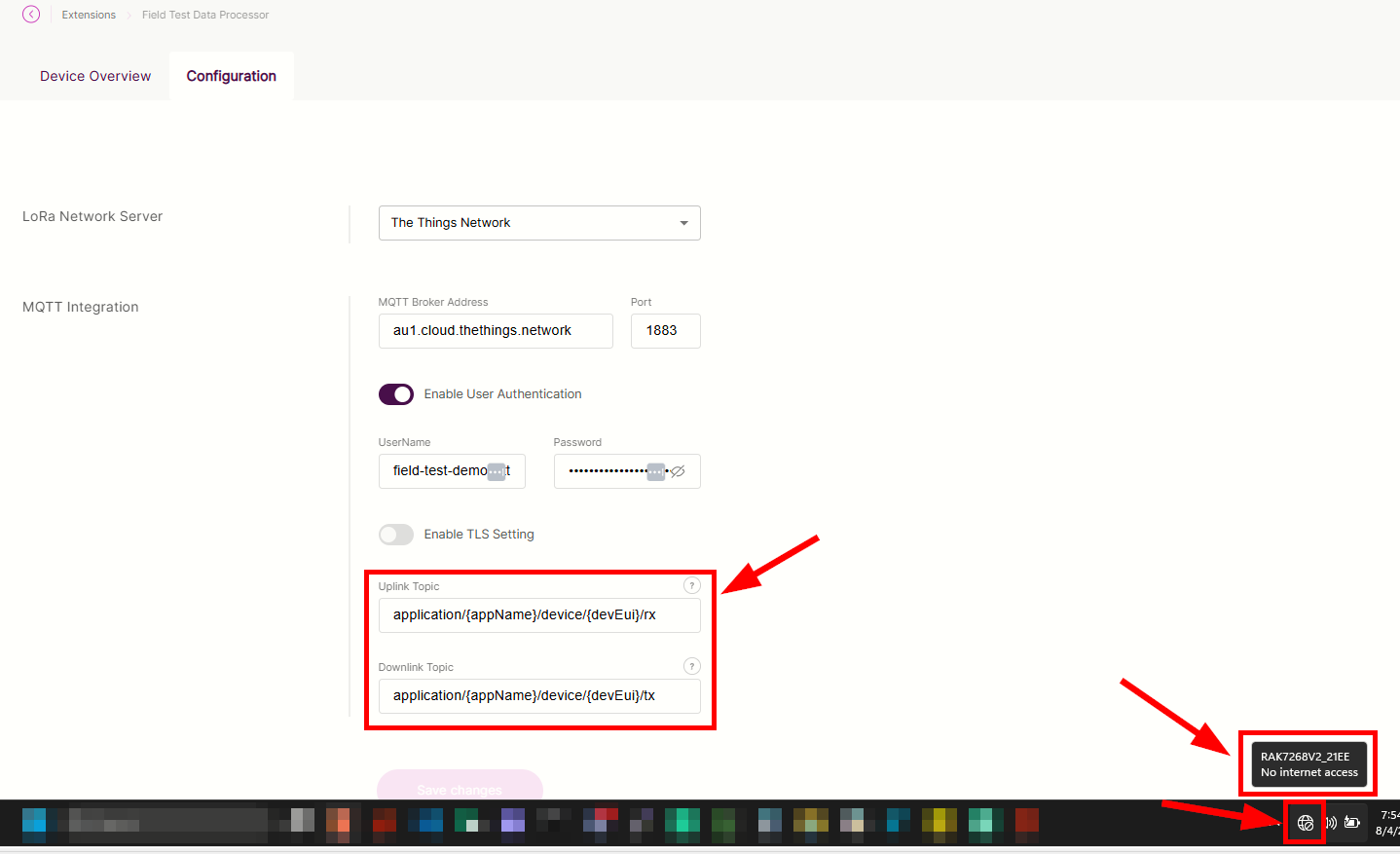Disable the Enable User Authentication toggle
Screen dimensions: 1400x854
(x=396, y=394)
